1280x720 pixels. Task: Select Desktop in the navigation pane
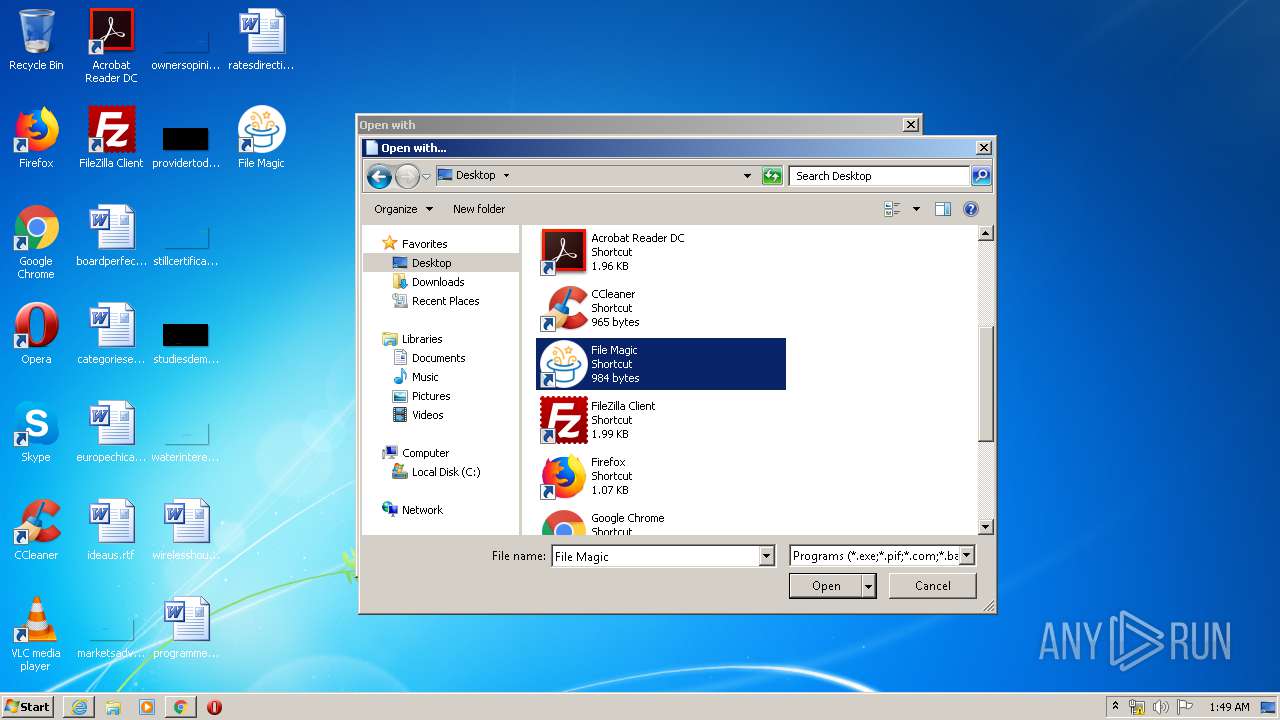(x=431, y=263)
